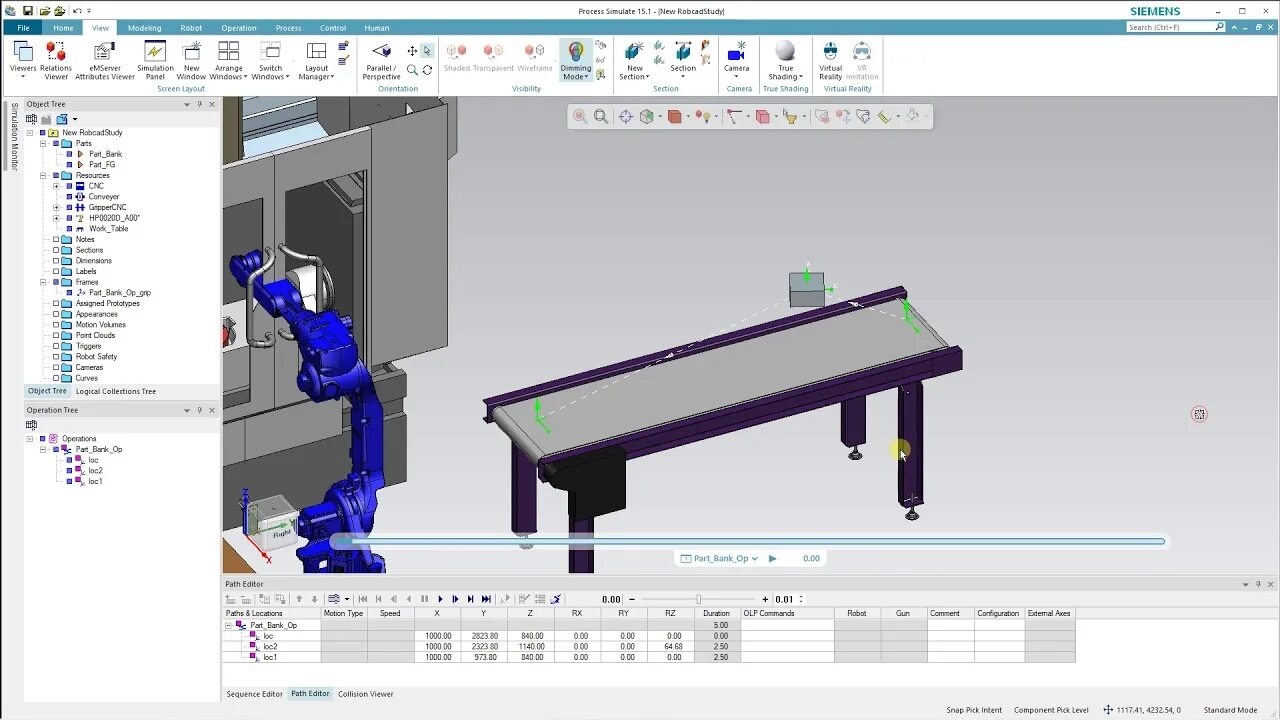The image size is (1280, 720).
Task: Pause simulation in Path Editor
Action: tap(425, 599)
